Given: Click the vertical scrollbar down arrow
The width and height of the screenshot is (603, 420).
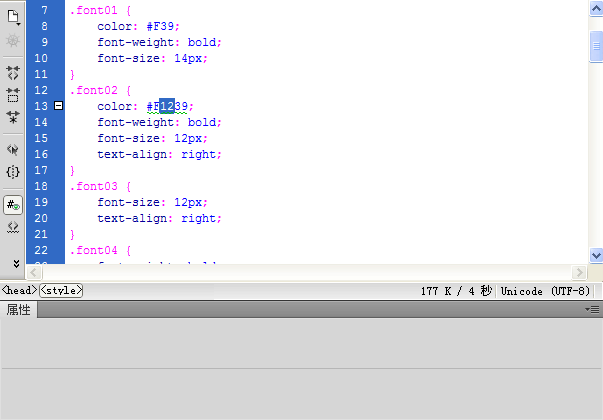Looking at the screenshot, I should click(595, 256).
